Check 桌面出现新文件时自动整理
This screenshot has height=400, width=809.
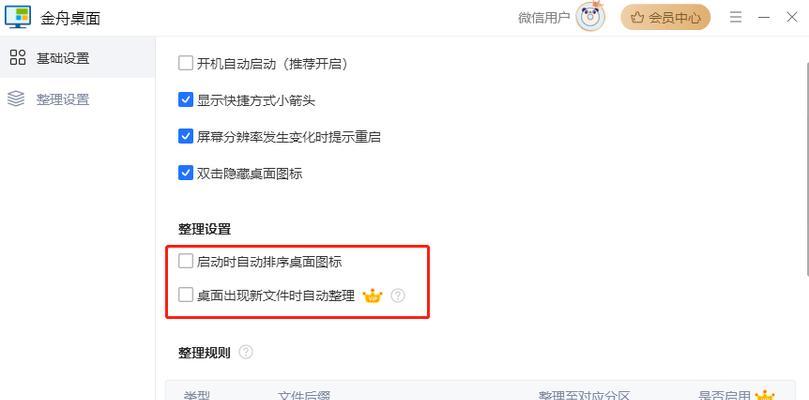click(185, 295)
